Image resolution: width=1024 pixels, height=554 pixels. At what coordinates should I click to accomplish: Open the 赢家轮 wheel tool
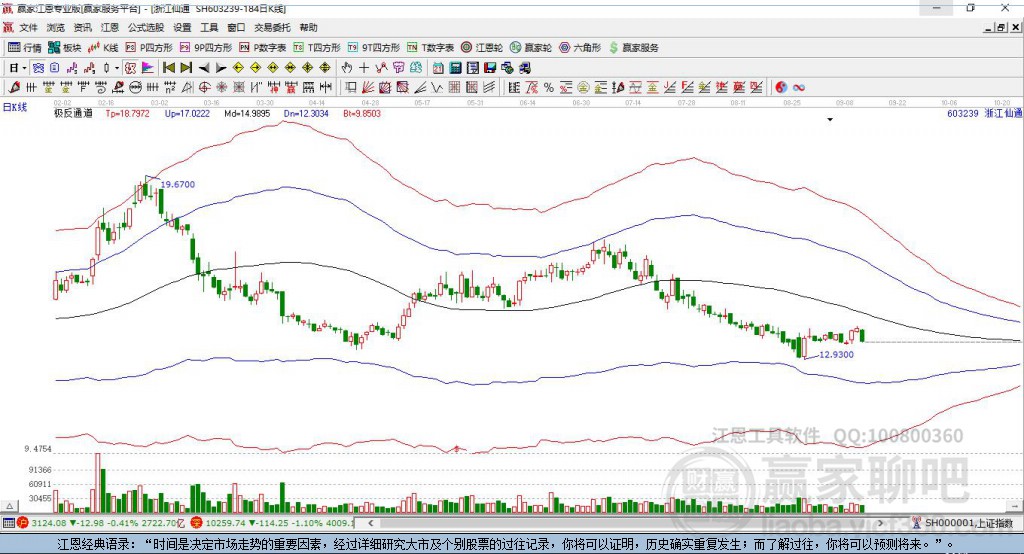tap(531, 48)
